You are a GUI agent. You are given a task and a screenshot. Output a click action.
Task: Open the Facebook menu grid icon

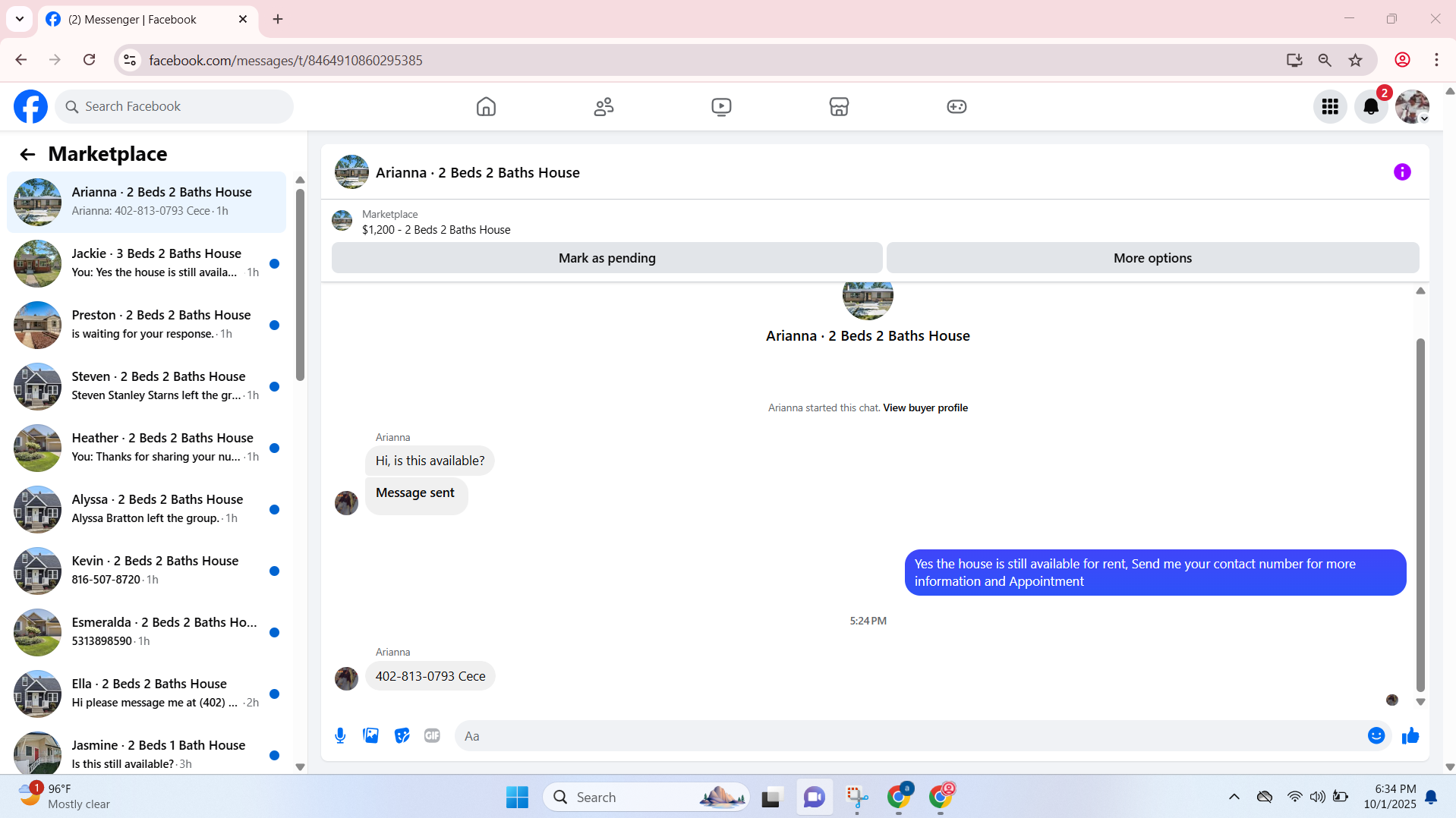[1330, 106]
